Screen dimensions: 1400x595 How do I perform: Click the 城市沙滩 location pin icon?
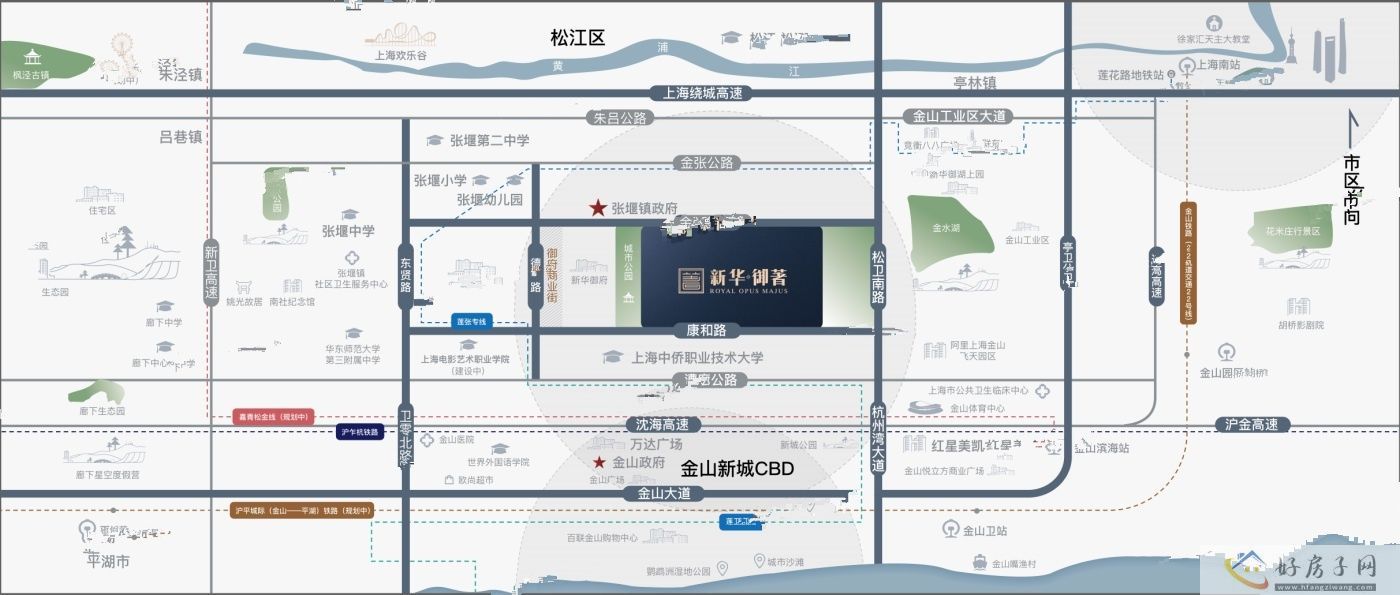(x=759, y=561)
